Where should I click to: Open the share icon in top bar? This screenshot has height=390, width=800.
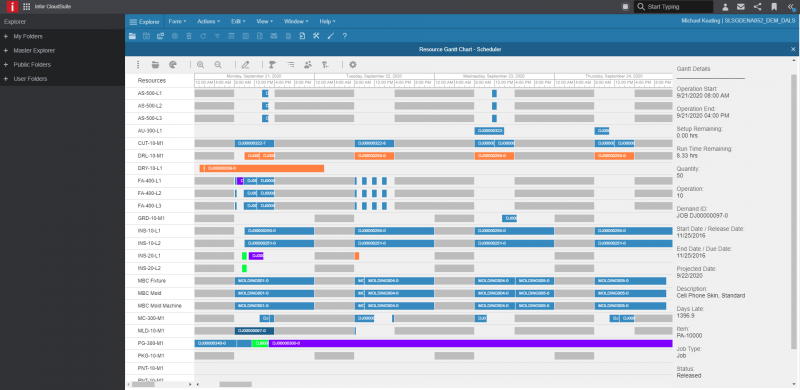tap(757, 7)
